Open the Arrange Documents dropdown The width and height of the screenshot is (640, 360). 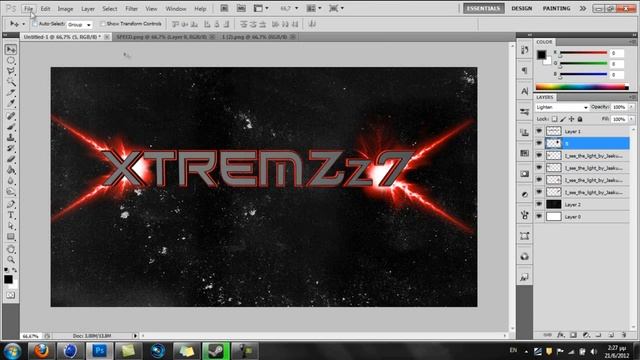(314, 8)
